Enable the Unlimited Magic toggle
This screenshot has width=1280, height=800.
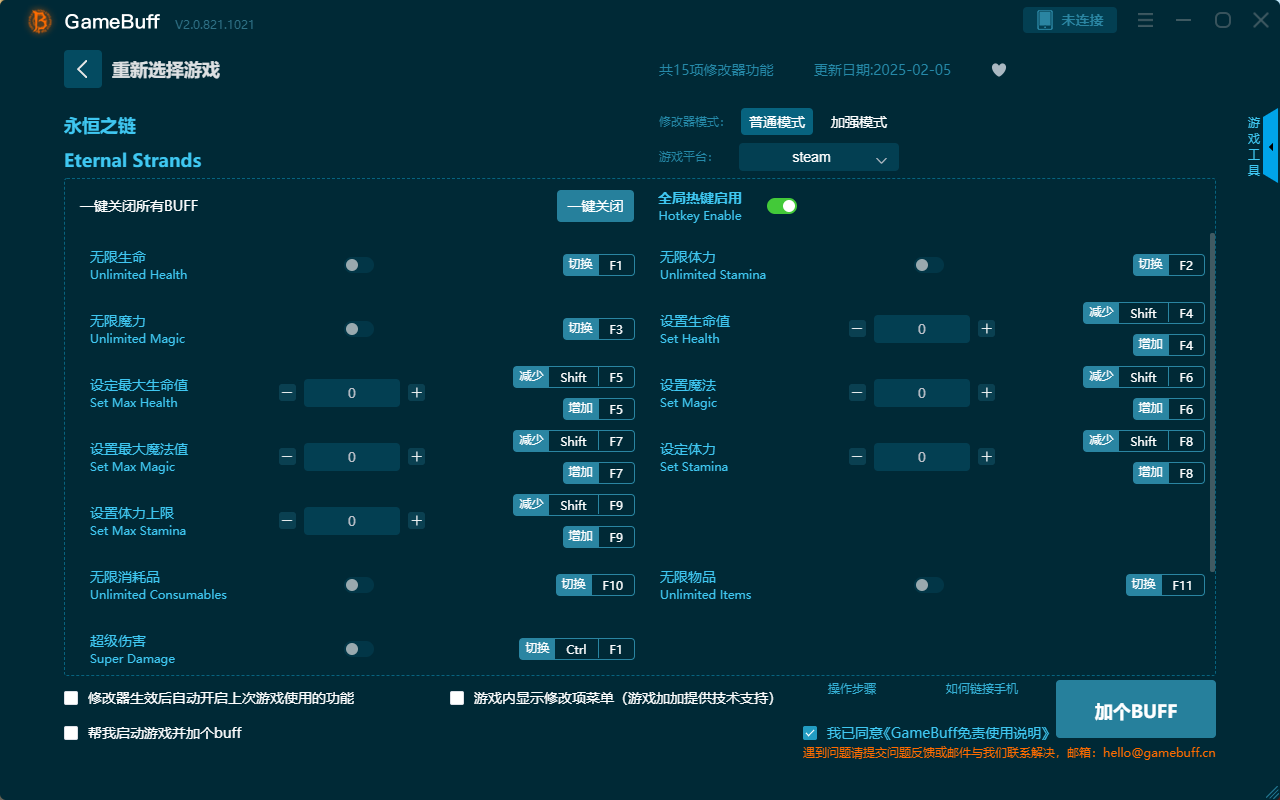coord(359,329)
